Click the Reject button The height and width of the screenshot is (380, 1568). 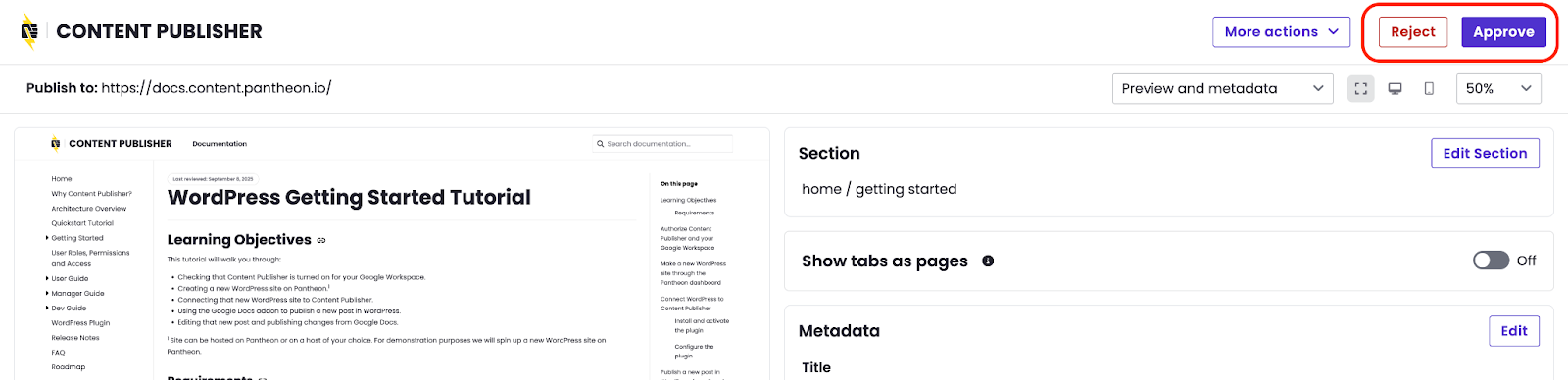click(1412, 31)
